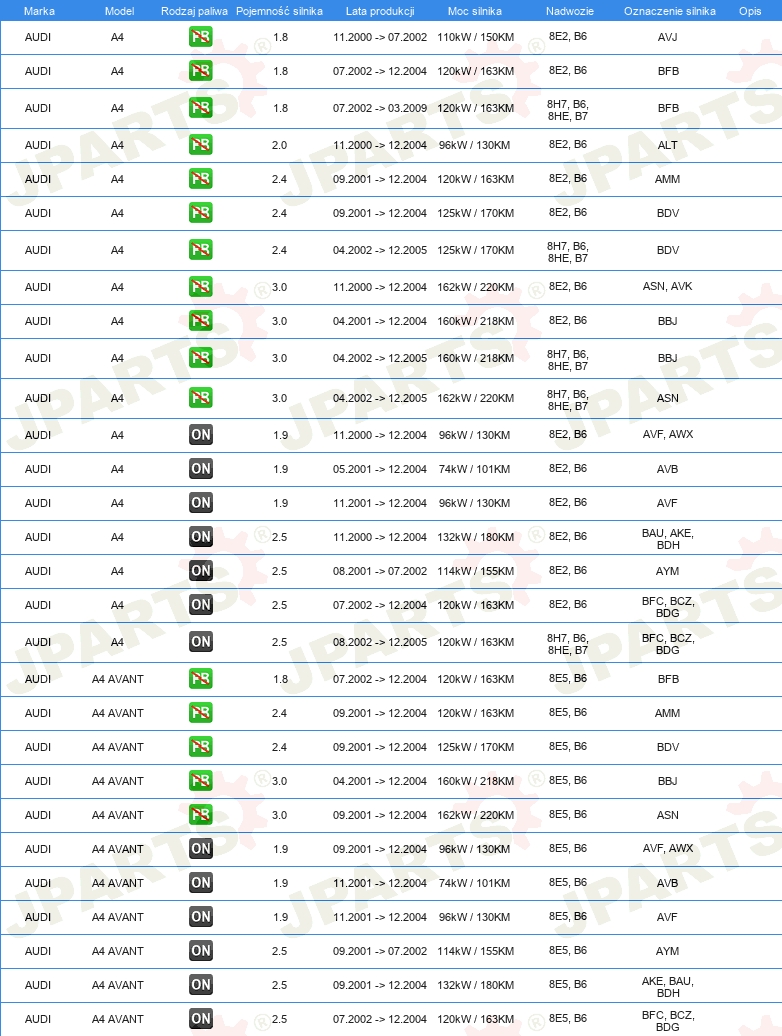Viewport: 782px width, 1036px height.
Task: Click the Pojemność silnika column header
Action: (x=279, y=11)
